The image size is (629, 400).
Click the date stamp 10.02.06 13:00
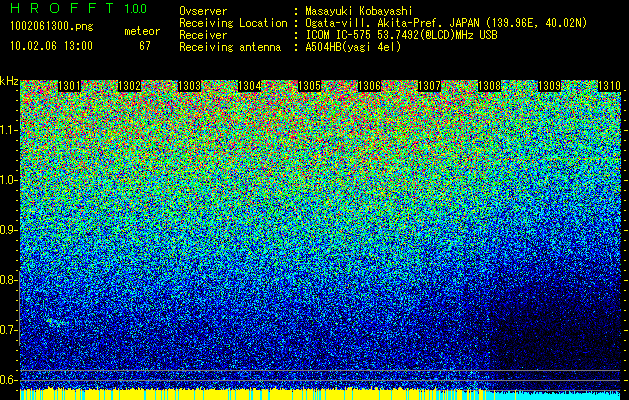pos(51,46)
